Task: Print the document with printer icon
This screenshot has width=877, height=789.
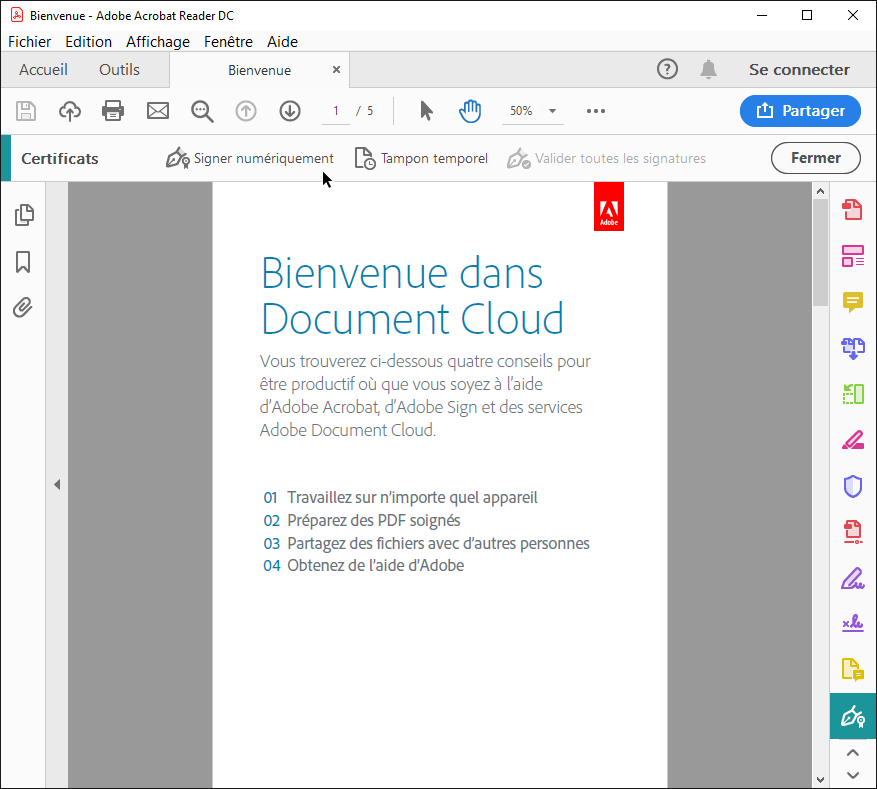Action: click(113, 111)
